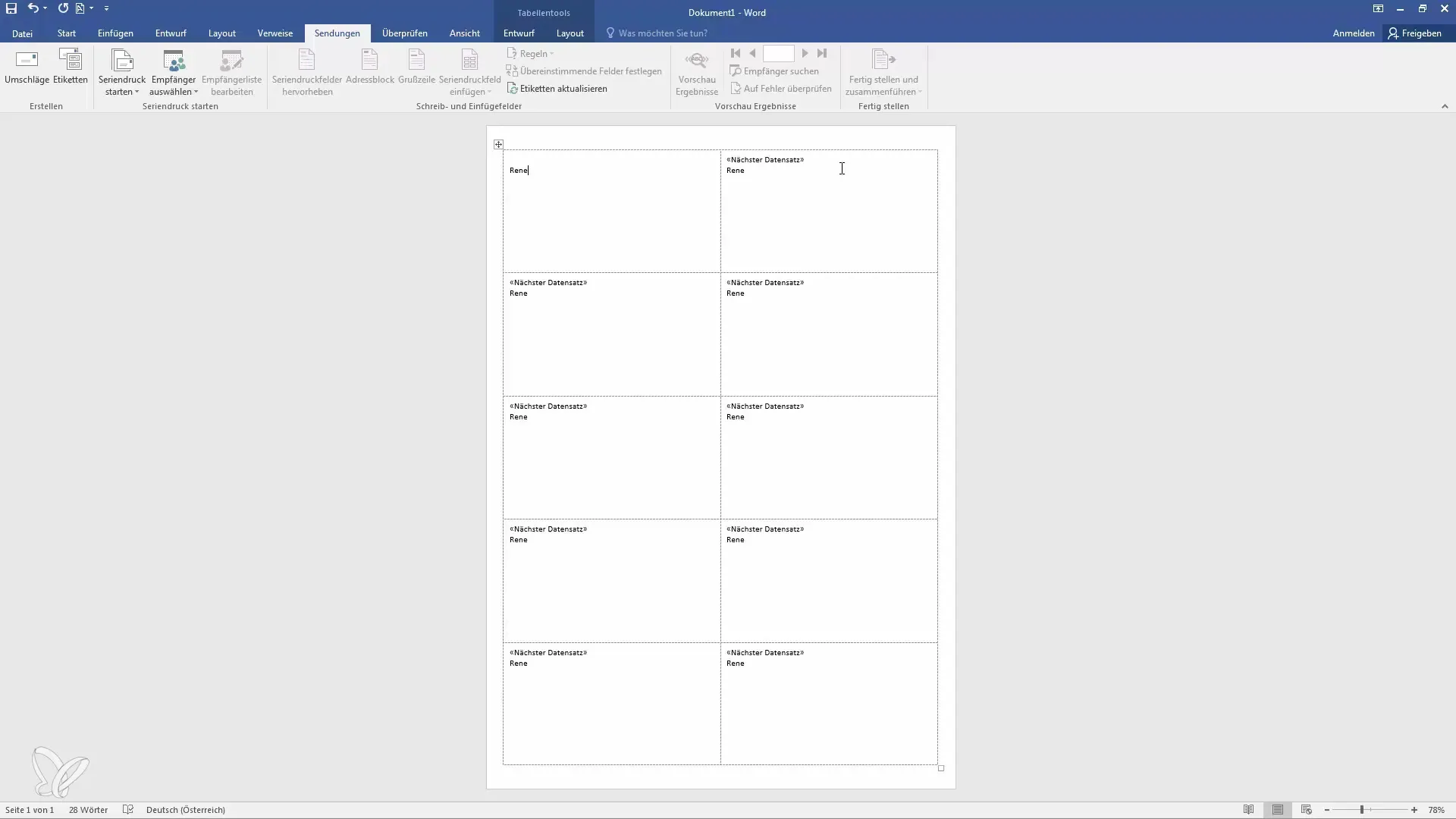
Task: Click the Was möchten Sie tun search box
Action: coord(662,33)
